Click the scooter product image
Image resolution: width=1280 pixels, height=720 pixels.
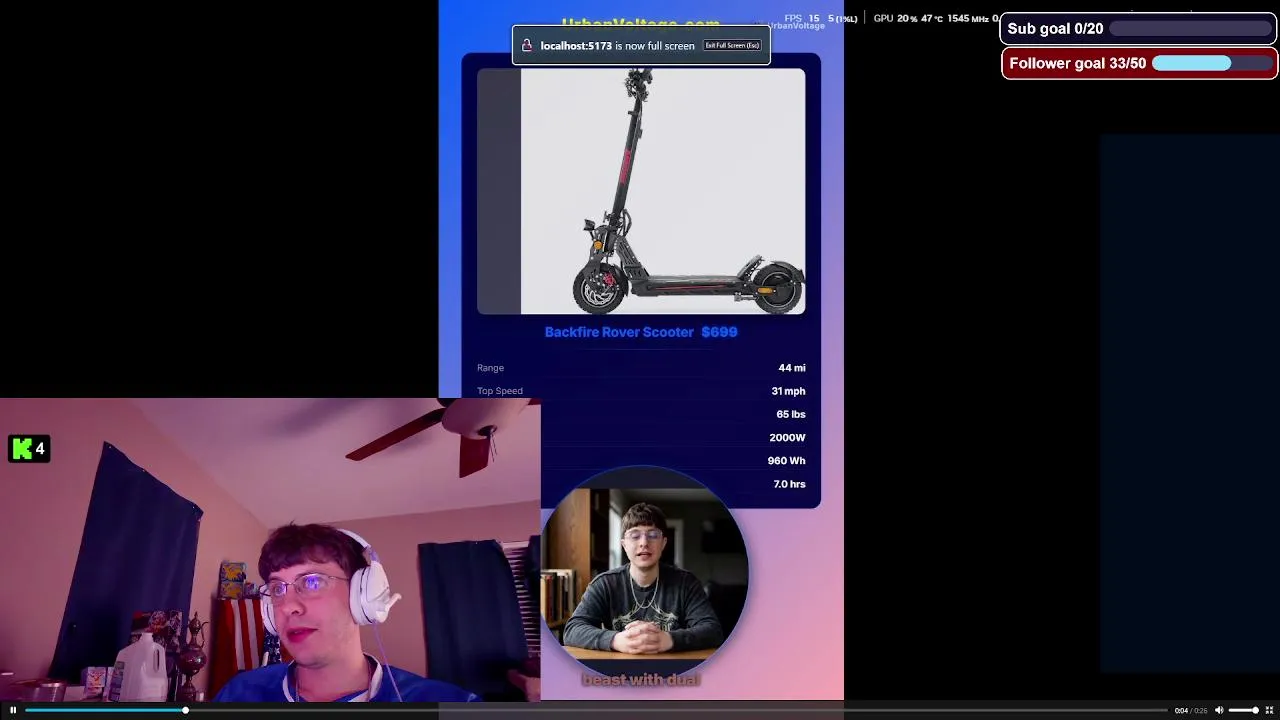(641, 191)
